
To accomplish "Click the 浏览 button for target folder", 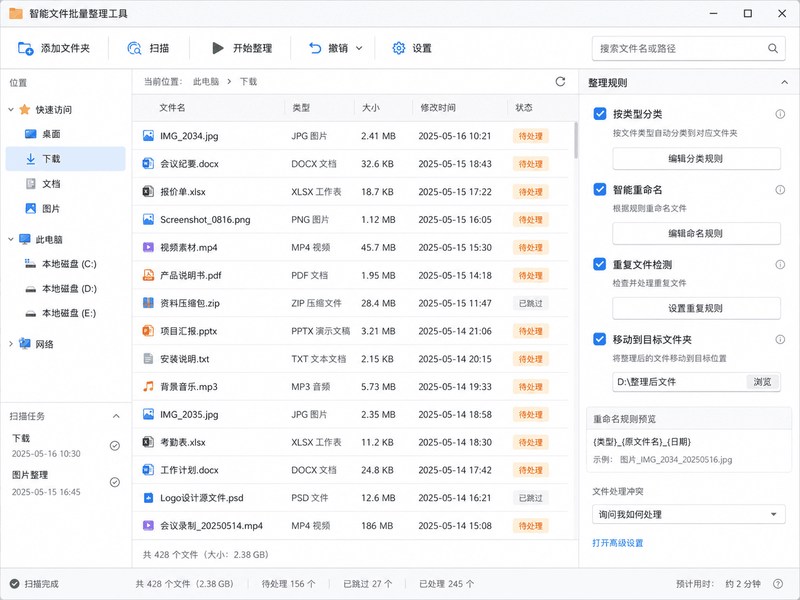I will point(763,382).
